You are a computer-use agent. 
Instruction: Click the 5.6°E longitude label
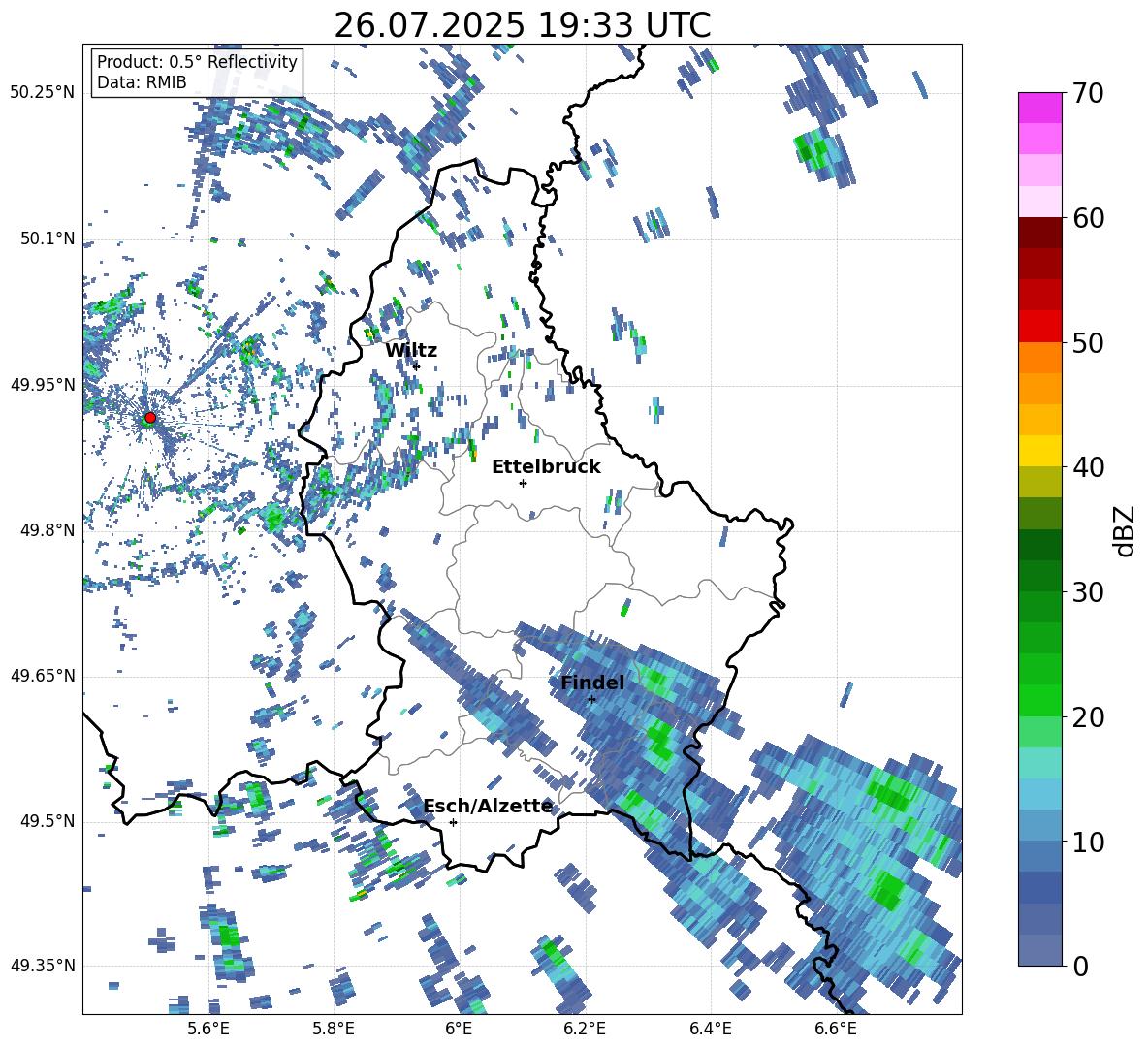(208, 1029)
